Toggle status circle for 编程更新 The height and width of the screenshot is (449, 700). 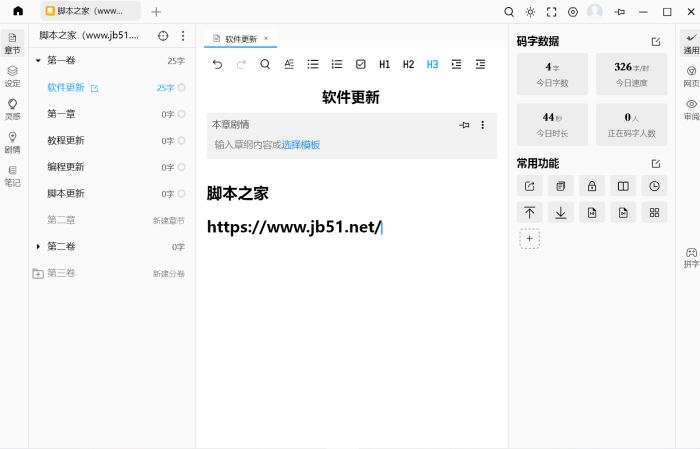(182, 167)
